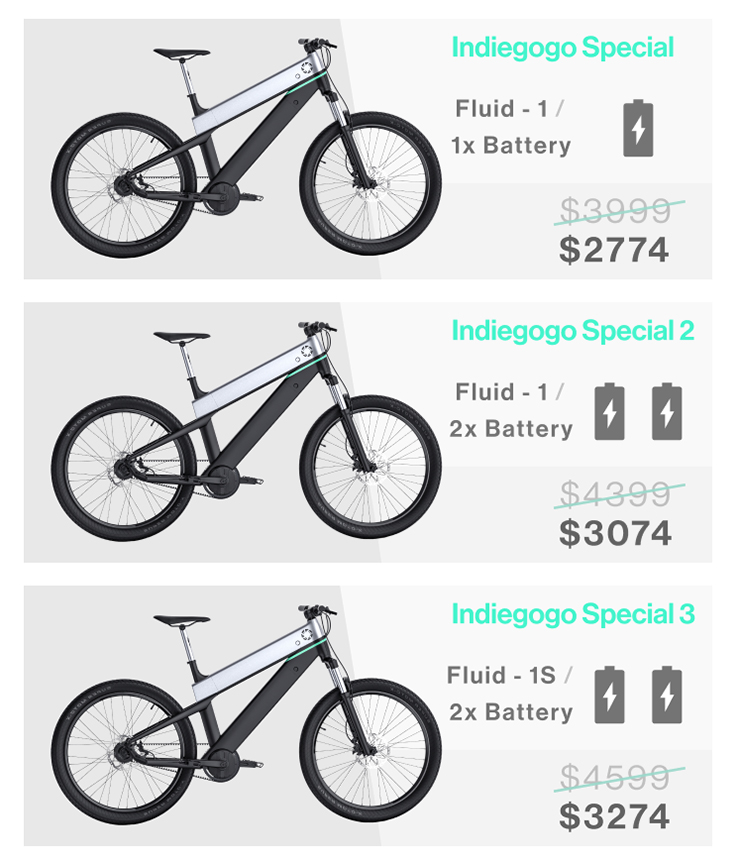Click the "Fluid - 1S / 2x Battery" text

pyautogui.click(x=510, y=694)
